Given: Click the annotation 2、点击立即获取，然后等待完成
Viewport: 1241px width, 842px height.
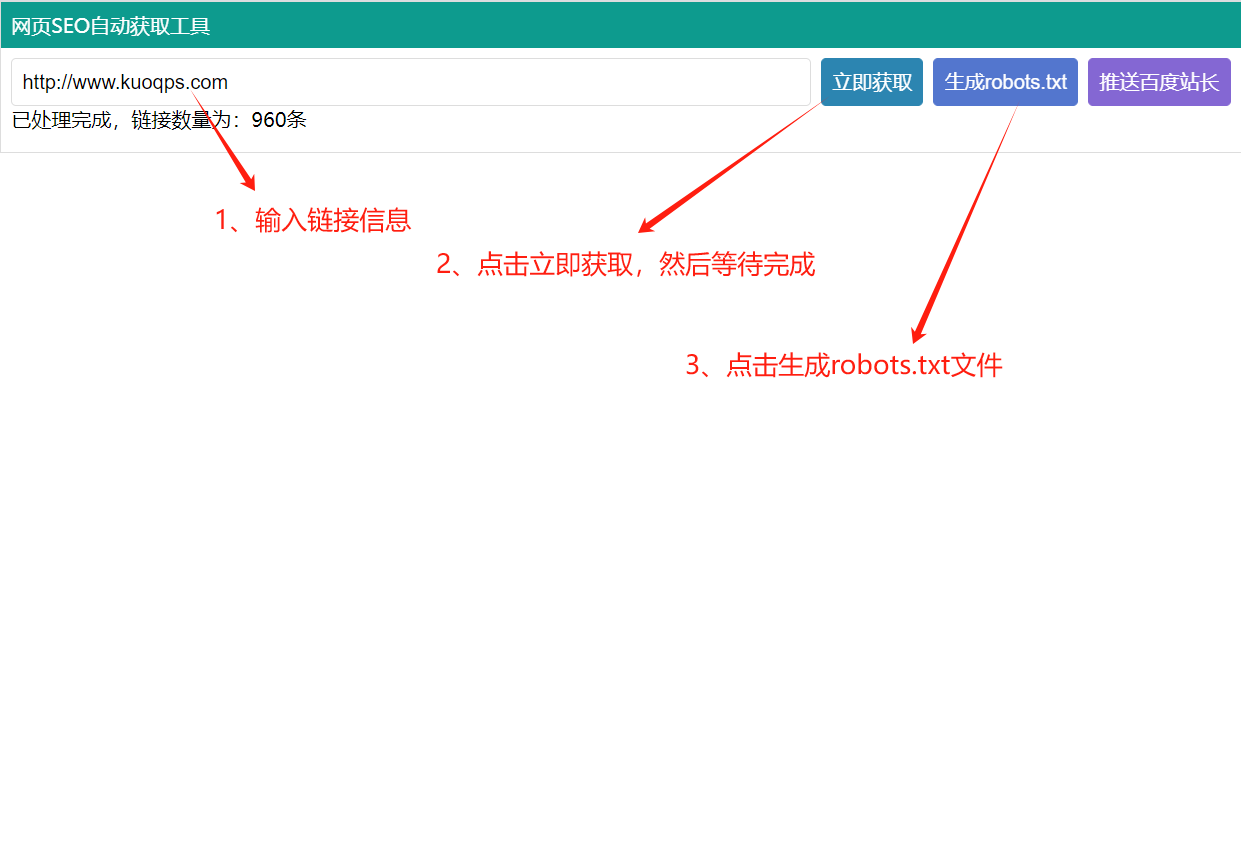Looking at the screenshot, I should [x=625, y=264].
